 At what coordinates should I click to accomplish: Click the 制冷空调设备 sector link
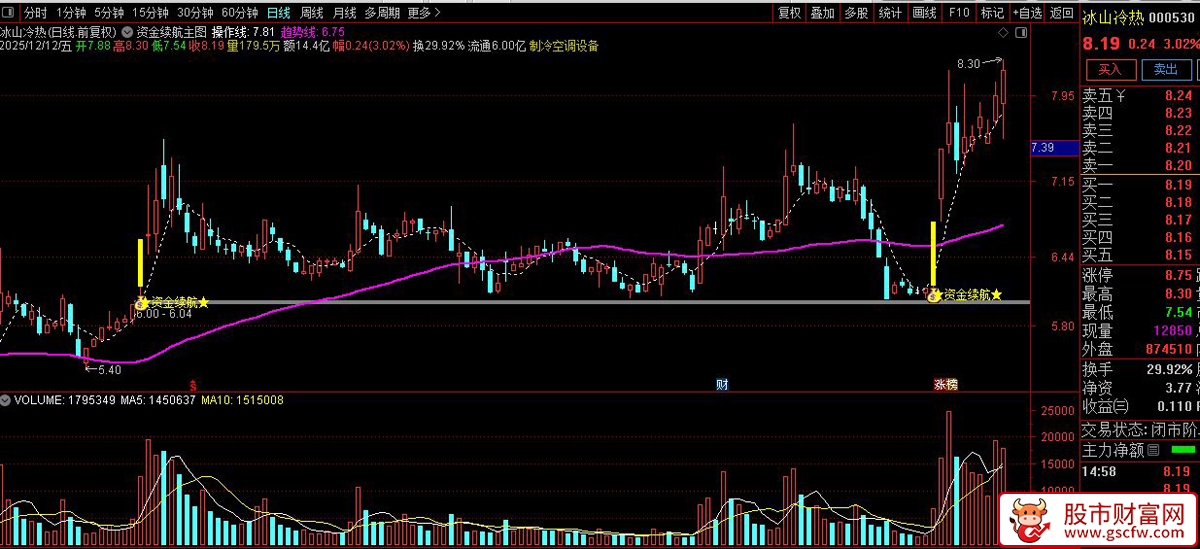click(565, 46)
